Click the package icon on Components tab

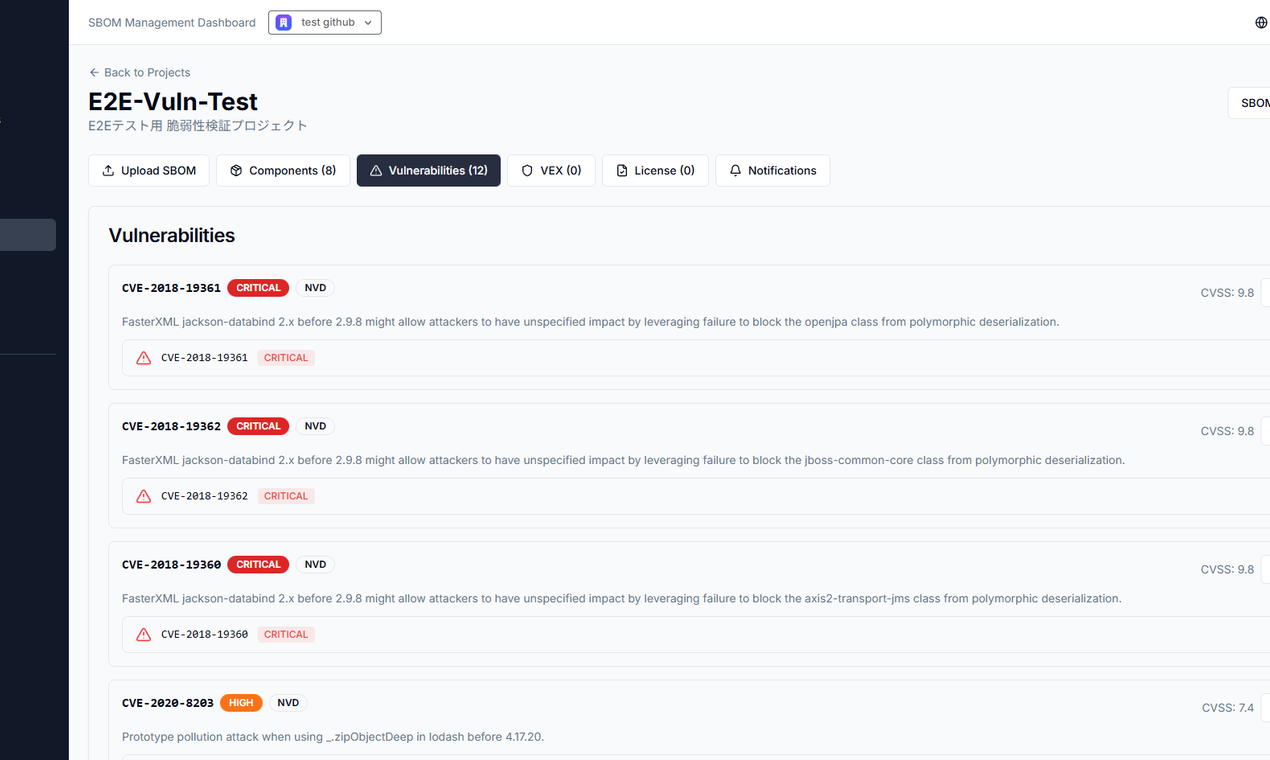234,170
